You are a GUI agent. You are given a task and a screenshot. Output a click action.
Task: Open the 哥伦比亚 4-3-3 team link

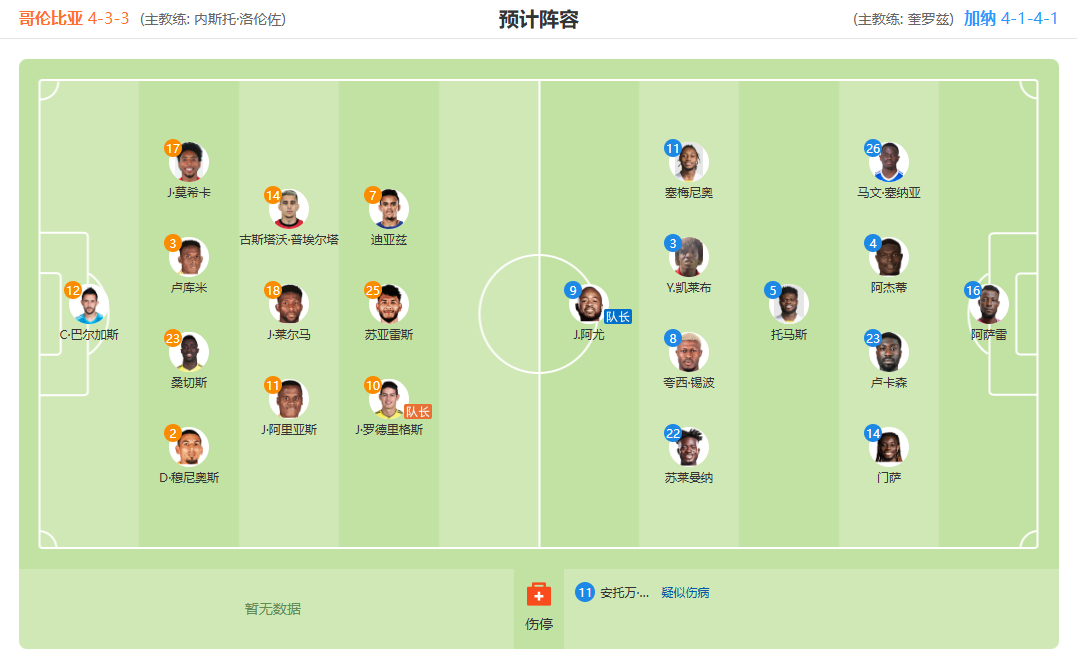74,19
